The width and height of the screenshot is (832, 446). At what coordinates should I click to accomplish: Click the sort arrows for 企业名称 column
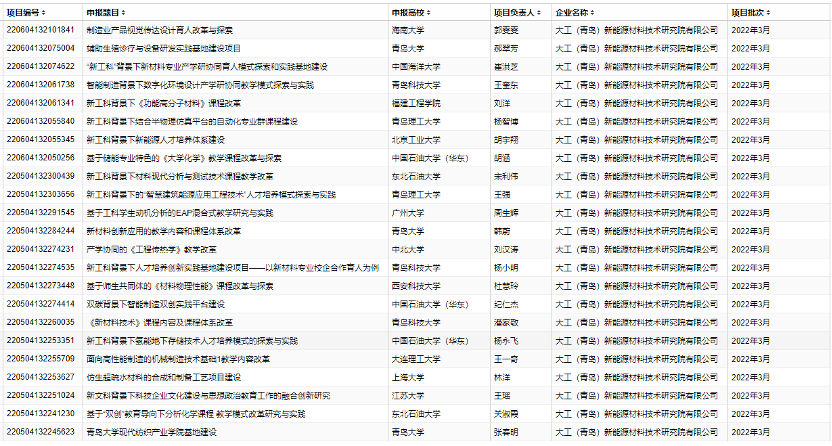[592, 13]
